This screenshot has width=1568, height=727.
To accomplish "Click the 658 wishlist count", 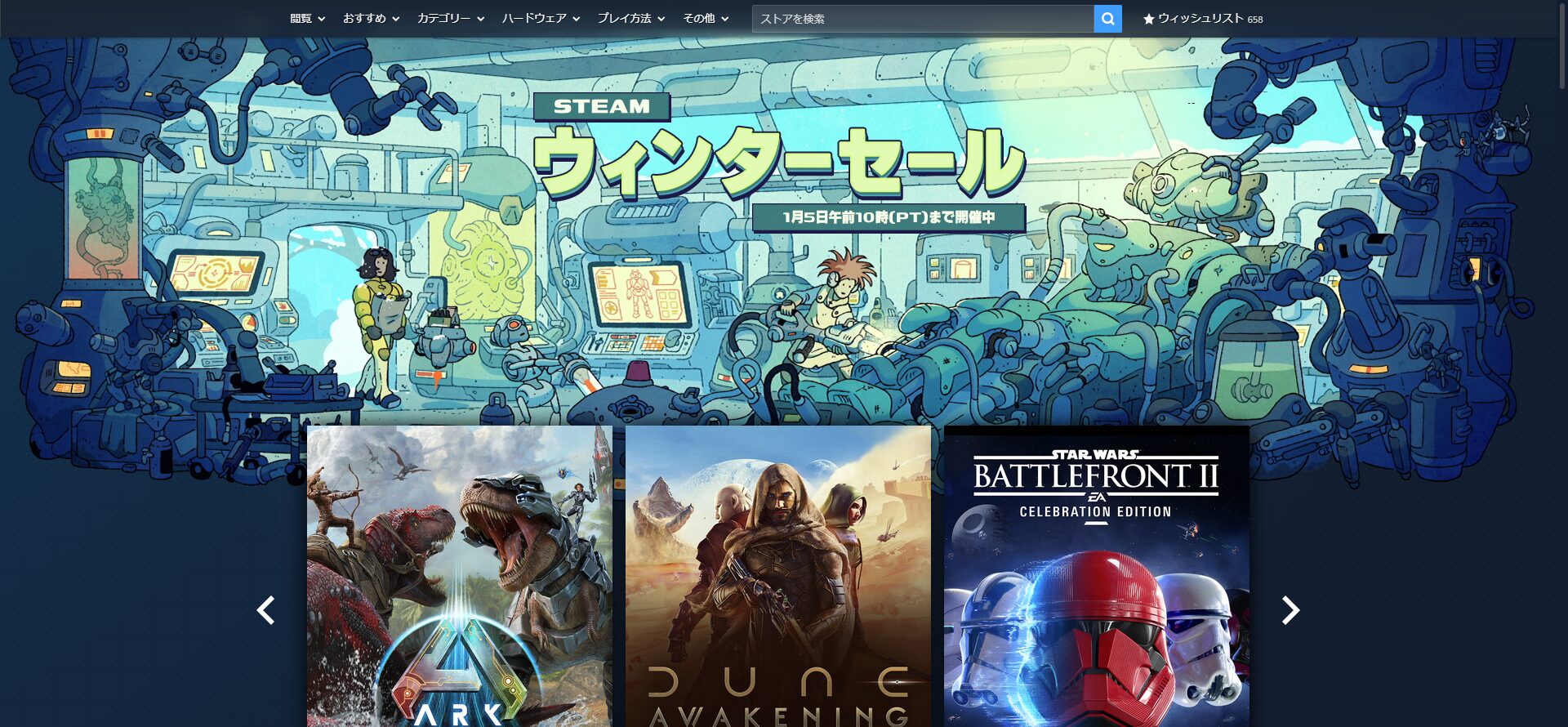I will click(1255, 20).
